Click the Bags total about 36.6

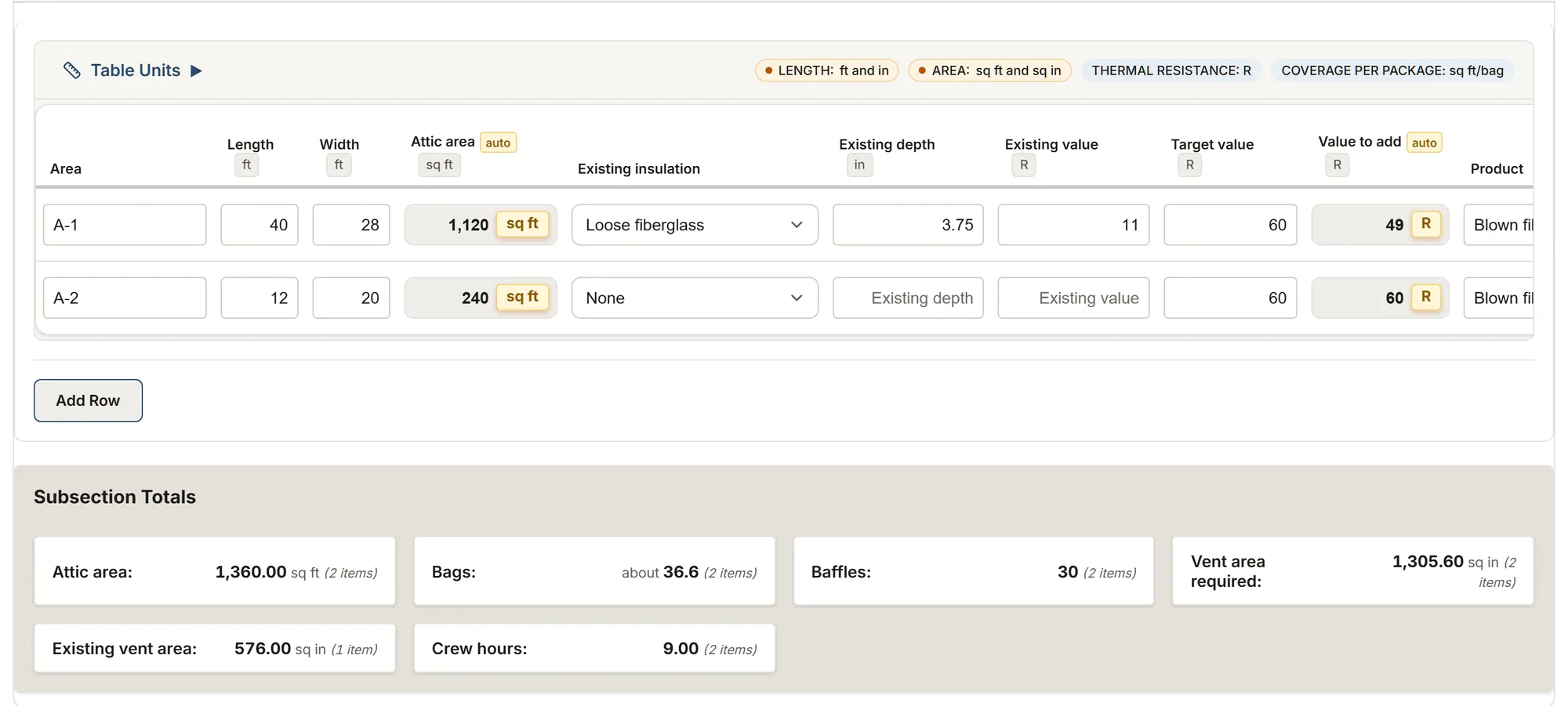click(594, 571)
